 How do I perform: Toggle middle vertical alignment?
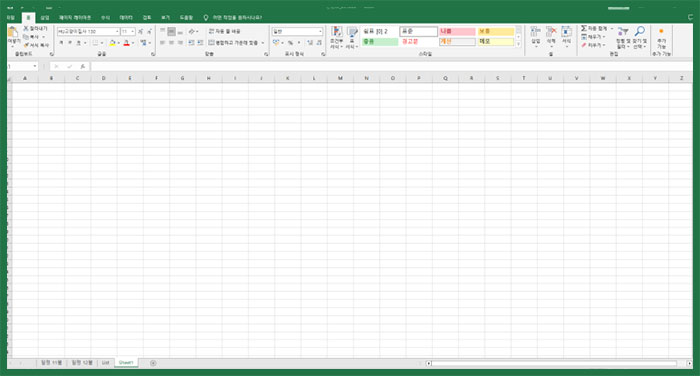(171, 31)
